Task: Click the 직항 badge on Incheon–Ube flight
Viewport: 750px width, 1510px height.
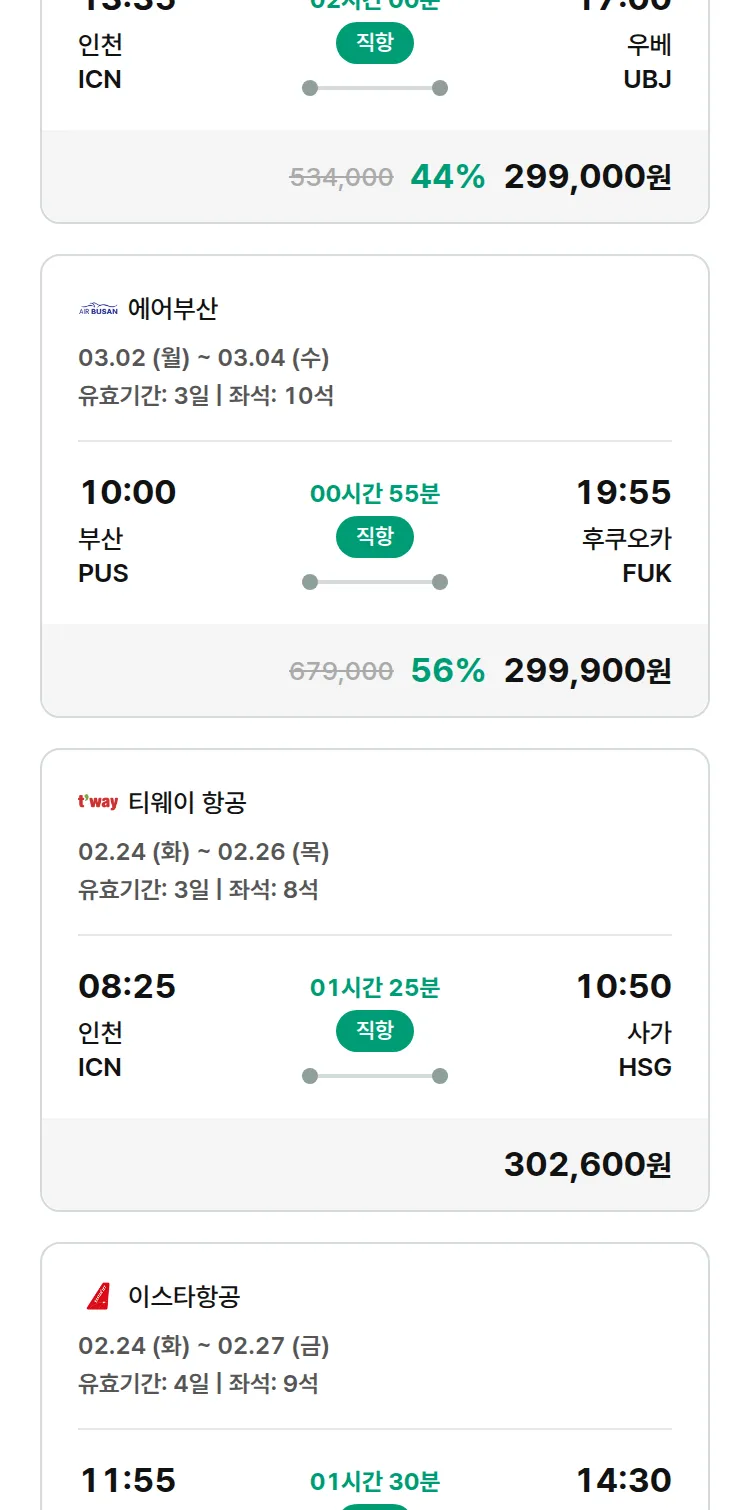Action: pyautogui.click(x=375, y=43)
